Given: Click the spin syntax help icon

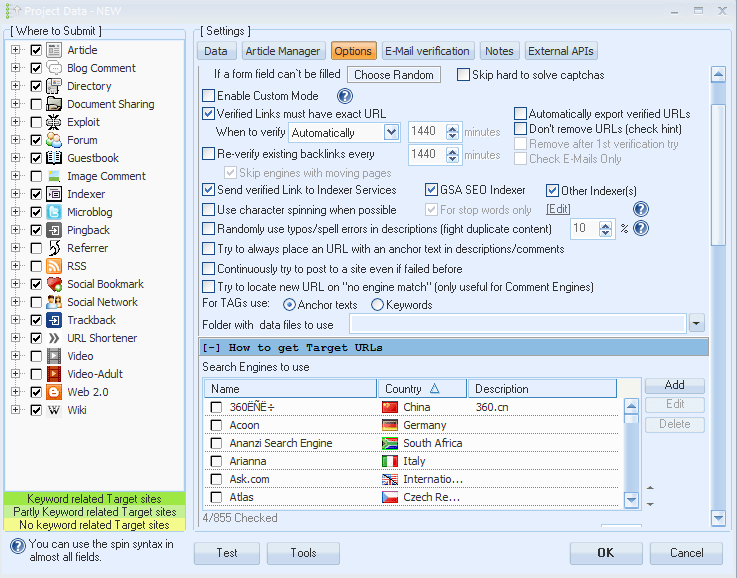Looking at the screenshot, I should pos(18,546).
